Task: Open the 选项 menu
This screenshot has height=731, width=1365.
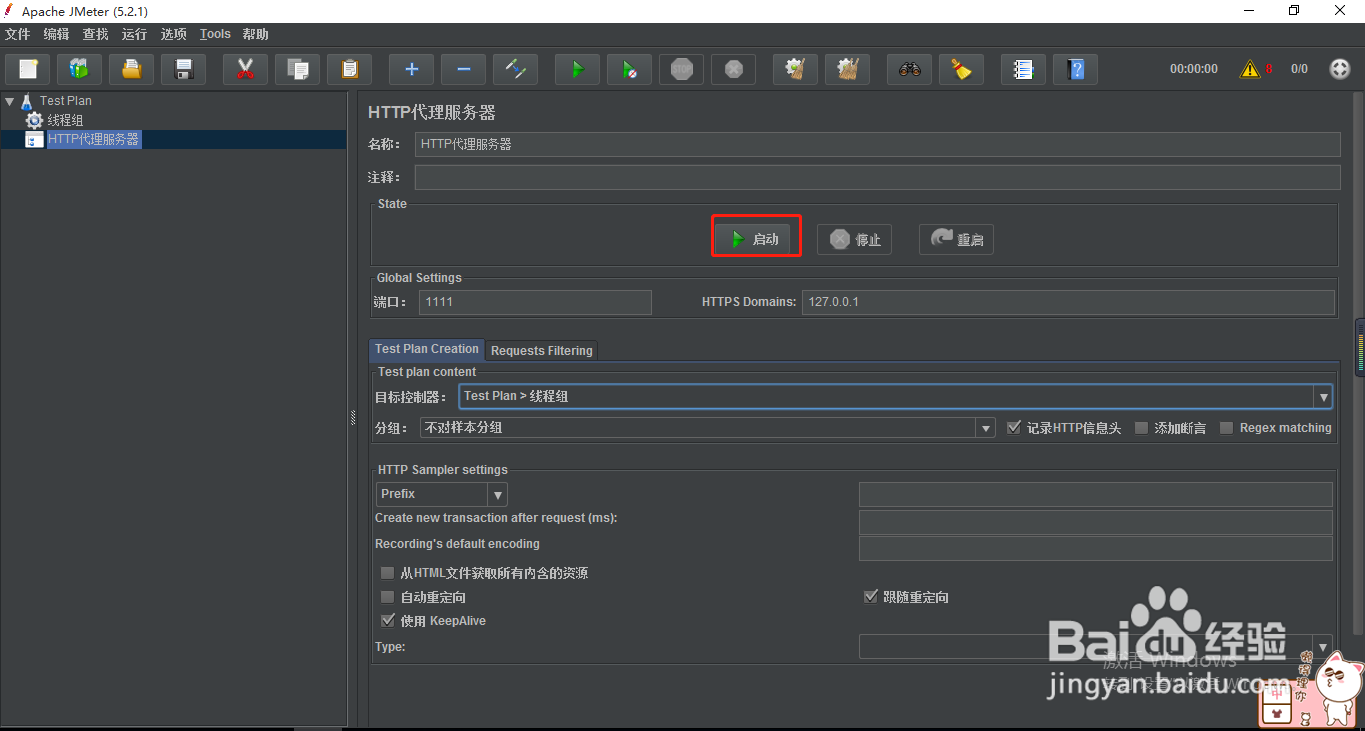Action: tap(174, 34)
